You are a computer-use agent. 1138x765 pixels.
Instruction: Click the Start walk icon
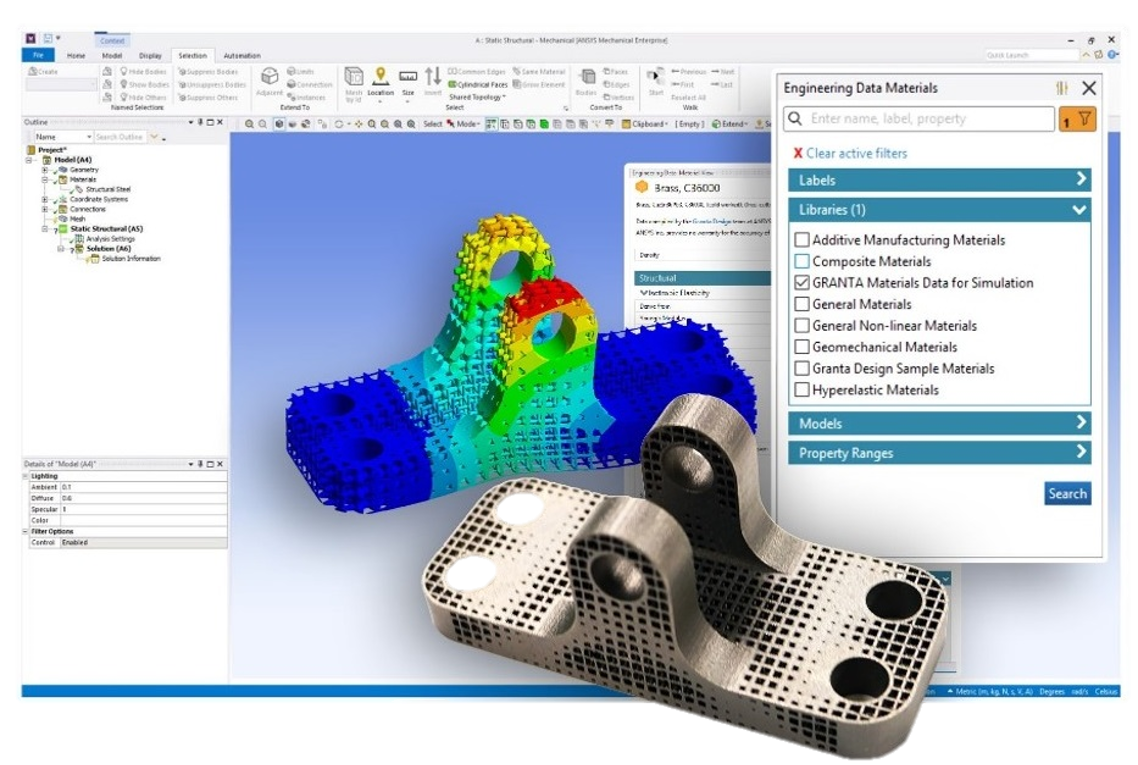(655, 77)
